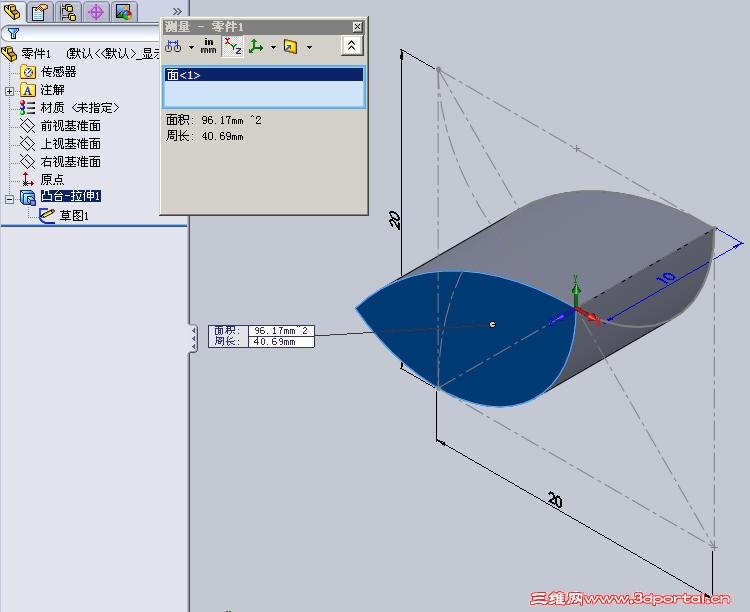Expand the 注解 annotations node
750x612 pixels.
(x=9, y=91)
